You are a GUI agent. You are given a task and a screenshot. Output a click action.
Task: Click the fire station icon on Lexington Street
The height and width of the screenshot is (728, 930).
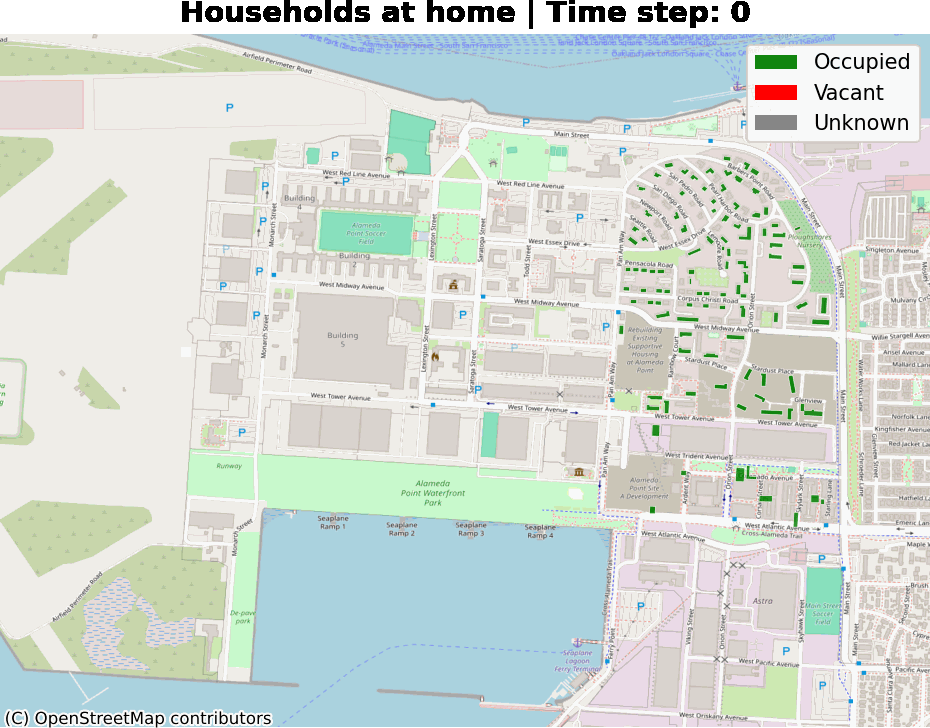(x=435, y=355)
